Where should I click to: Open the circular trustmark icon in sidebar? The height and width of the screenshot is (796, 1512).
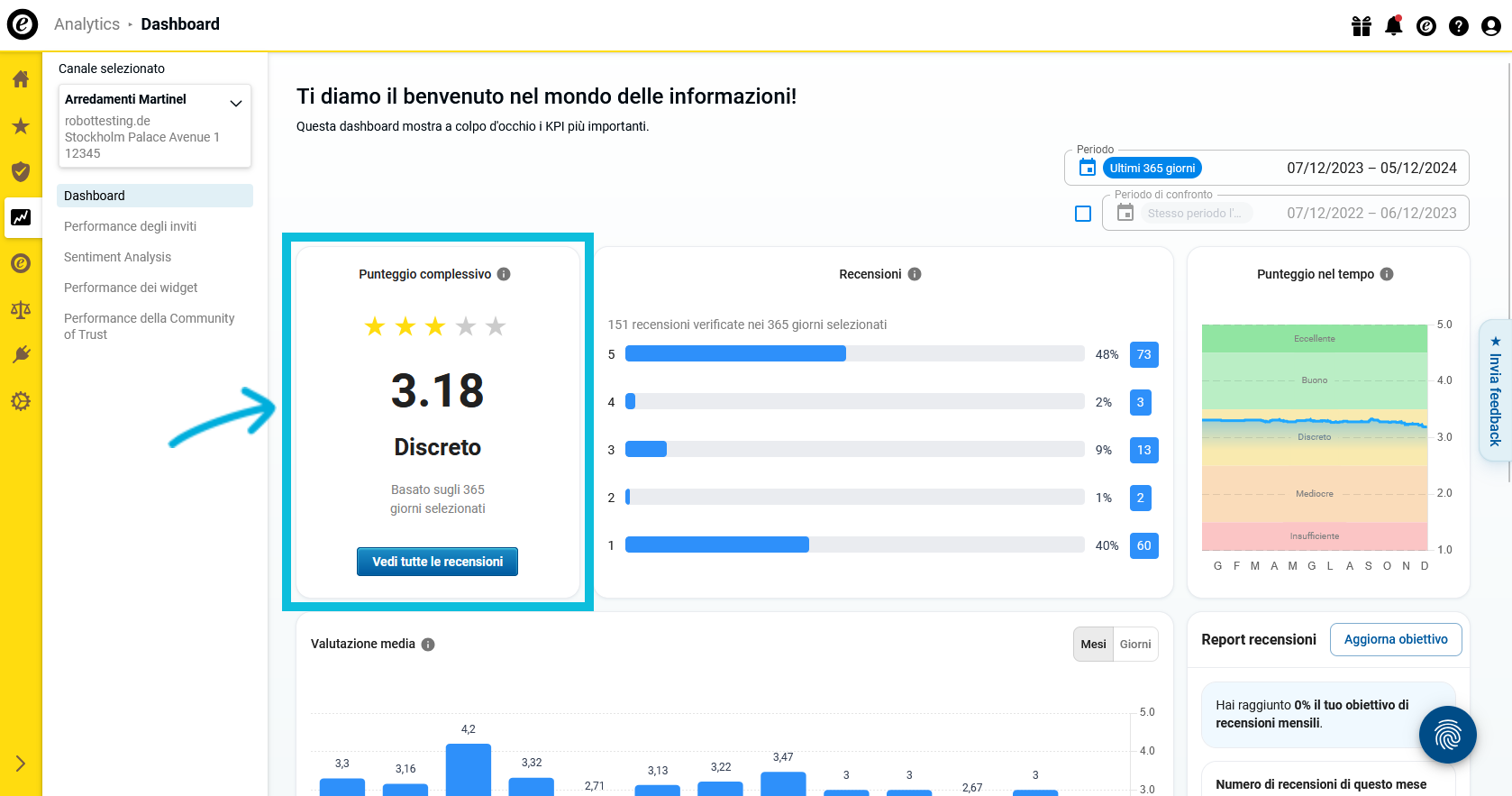click(x=21, y=263)
